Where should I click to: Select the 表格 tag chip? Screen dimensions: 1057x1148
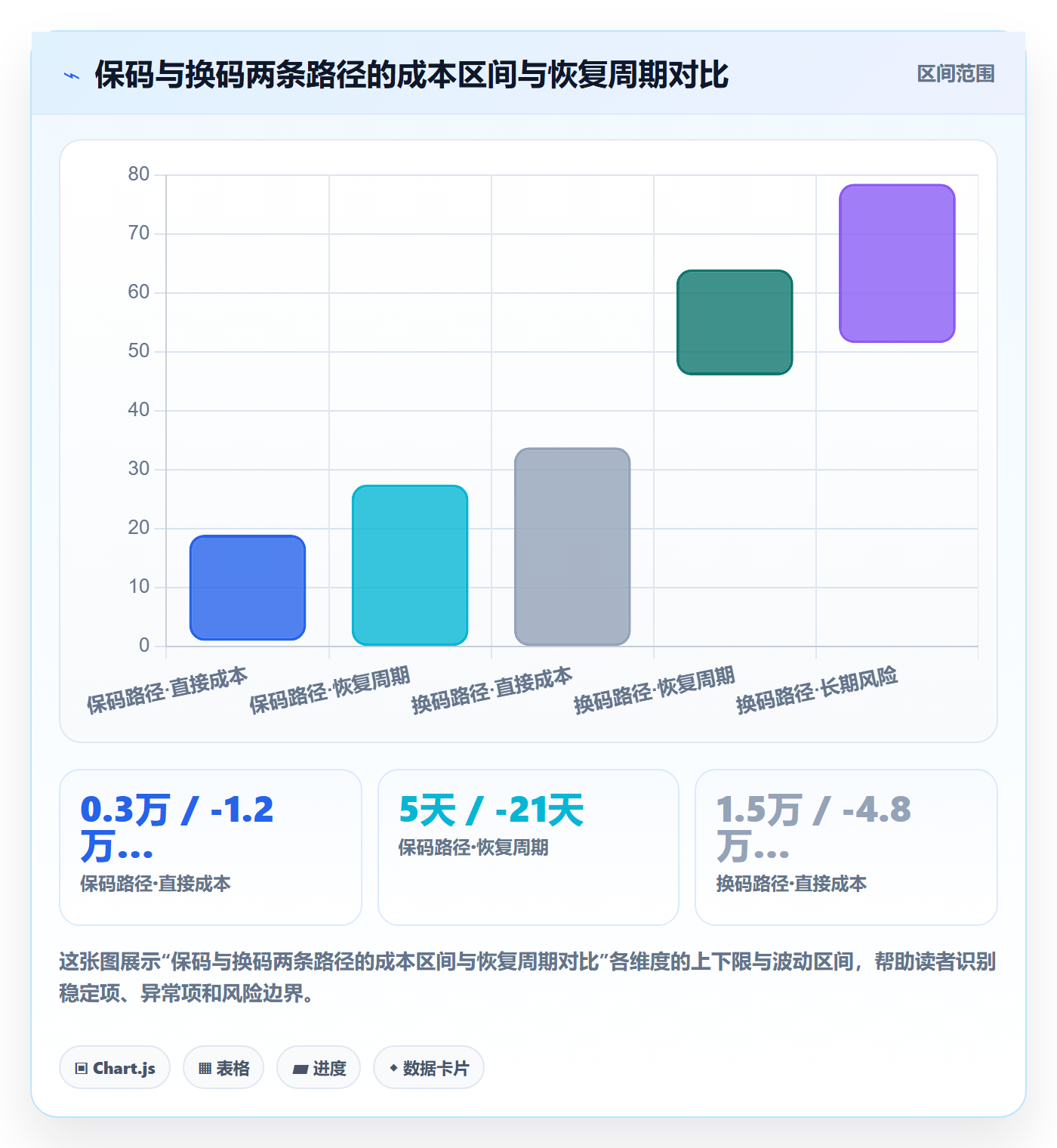coord(223,1068)
